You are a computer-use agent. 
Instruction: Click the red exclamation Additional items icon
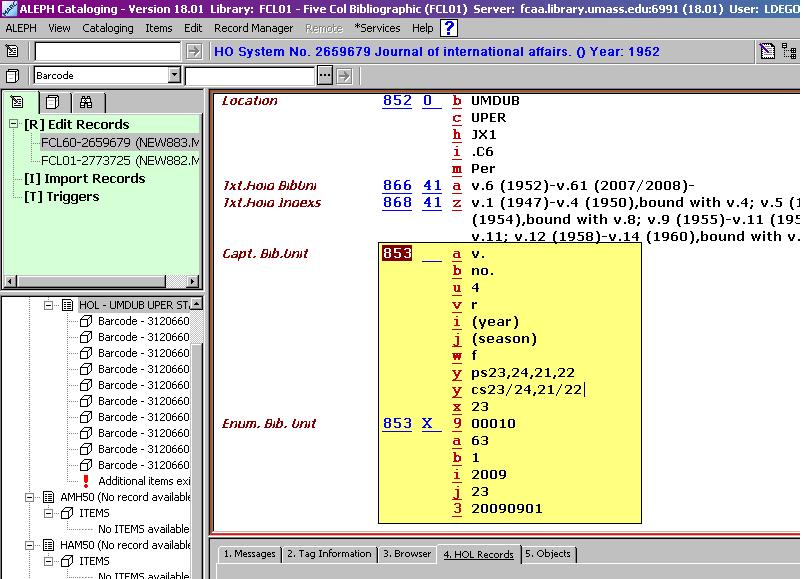point(86,481)
